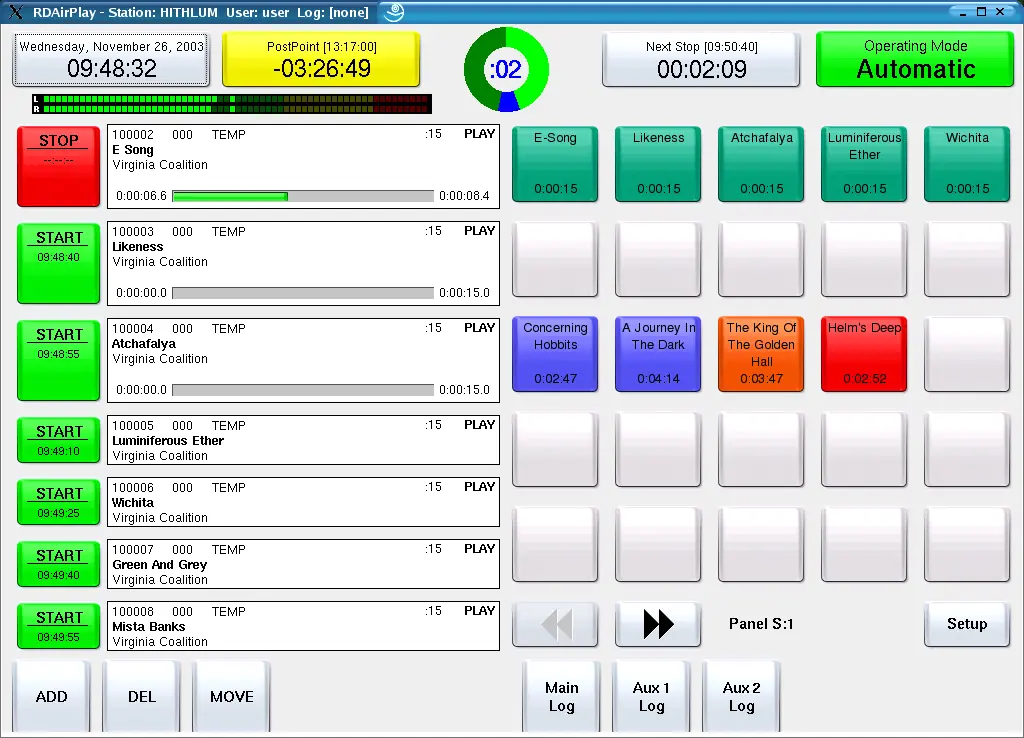1024x738 pixels.
Task: Click the MOVE log button
Action: click(x=231, y=697)
